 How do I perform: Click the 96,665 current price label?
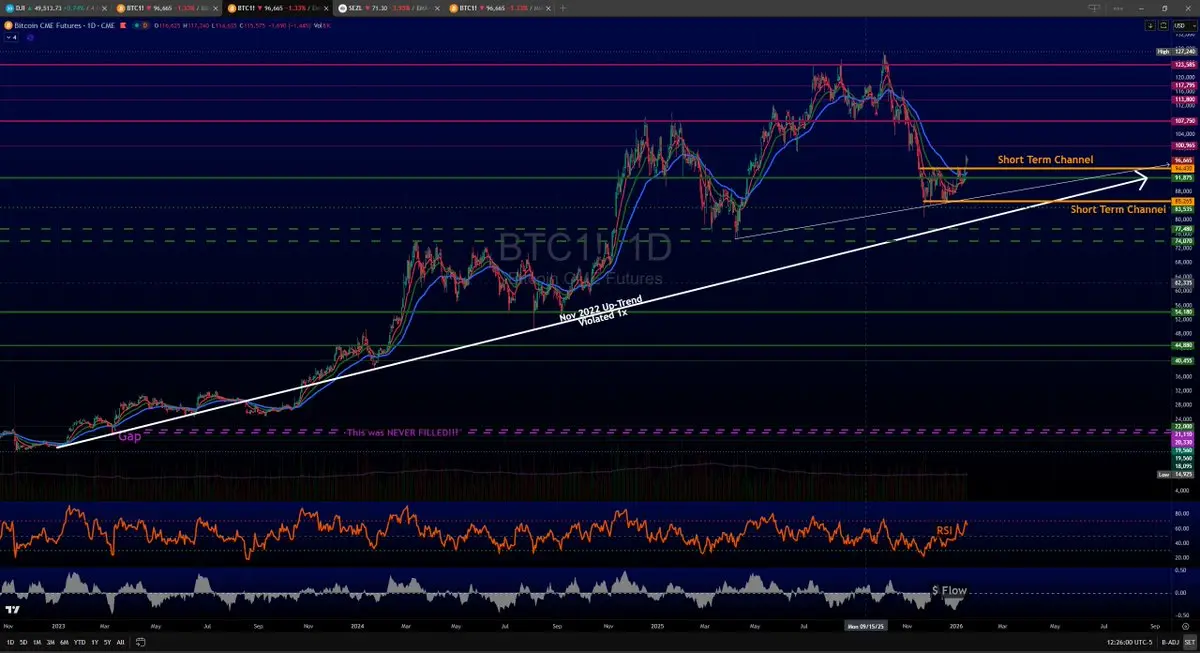pos(1184,160)
